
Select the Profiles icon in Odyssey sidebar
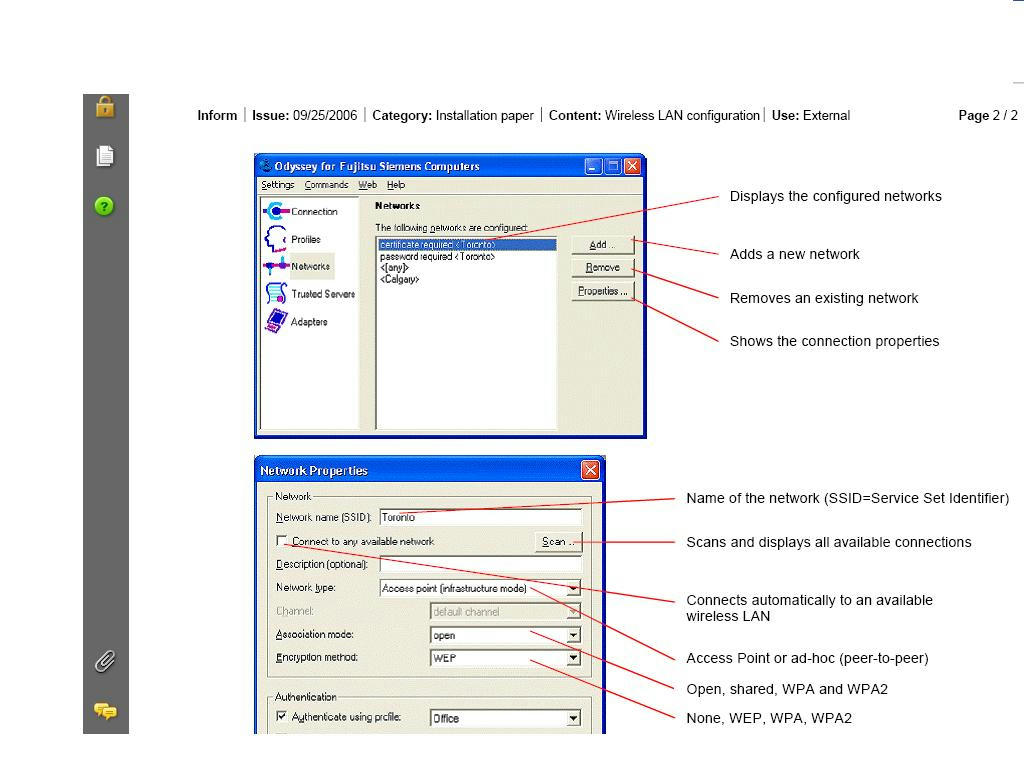click(x=276, y=239)
